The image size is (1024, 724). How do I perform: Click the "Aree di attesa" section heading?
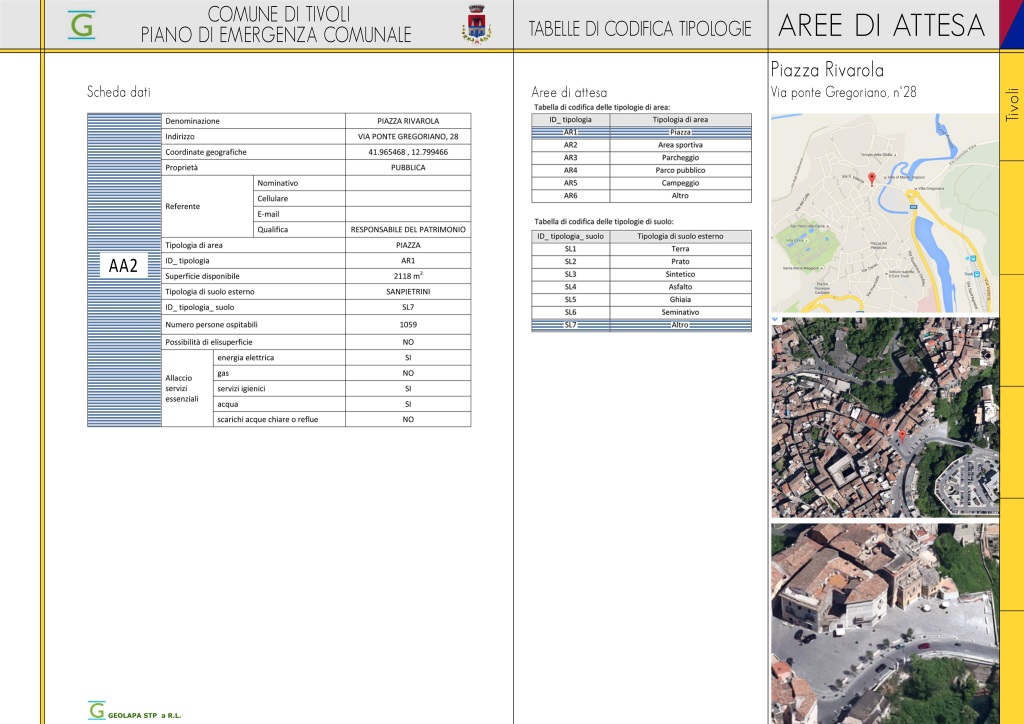pos(569,93)
